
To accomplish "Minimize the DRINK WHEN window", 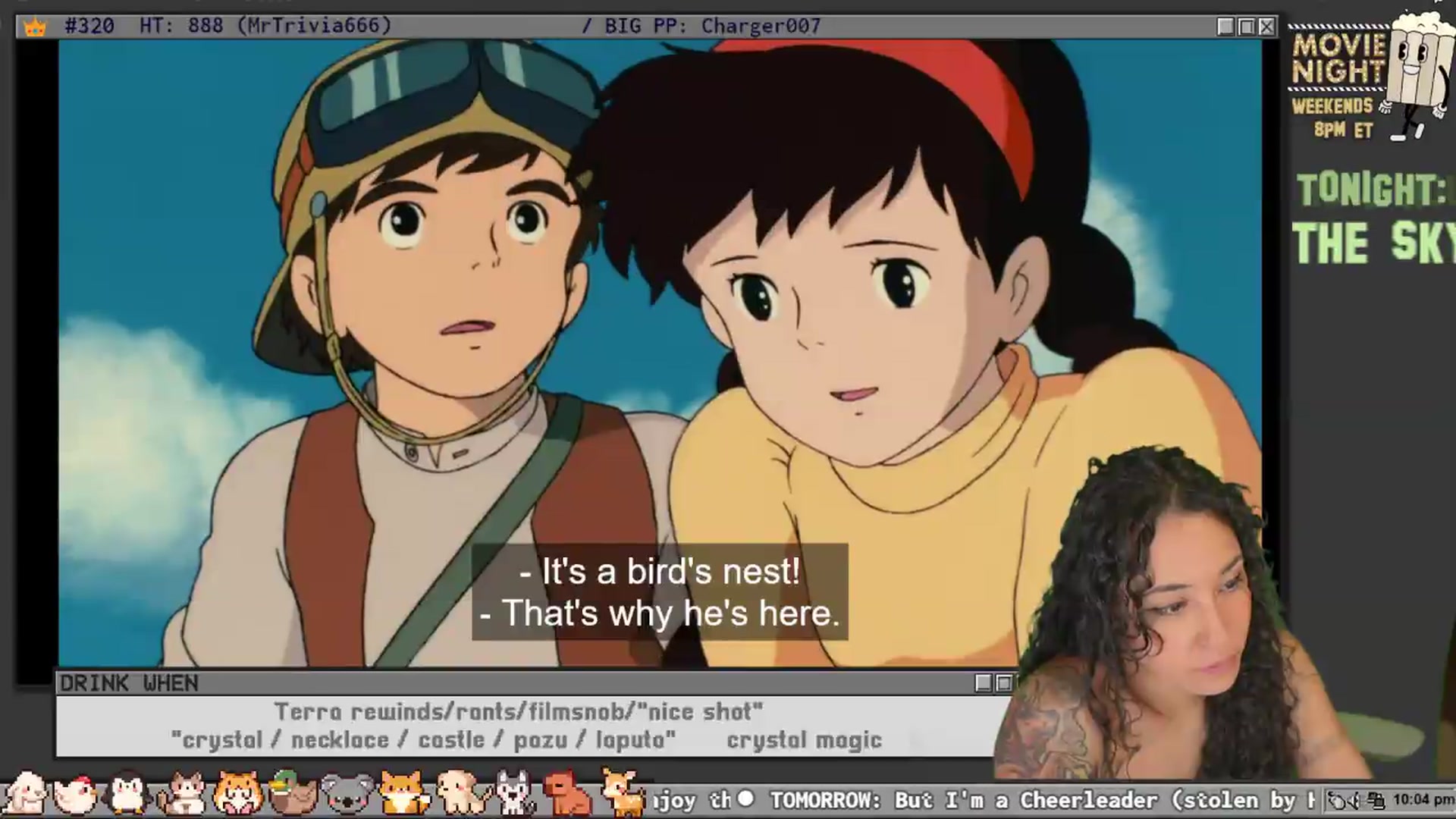I will (984, 683).
